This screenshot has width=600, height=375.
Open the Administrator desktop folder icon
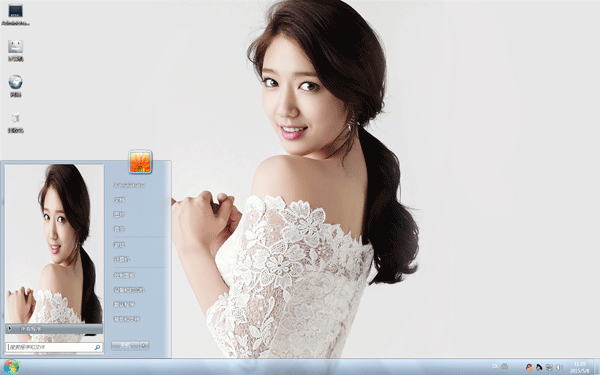pyautogui.click(x=16, y=15)
